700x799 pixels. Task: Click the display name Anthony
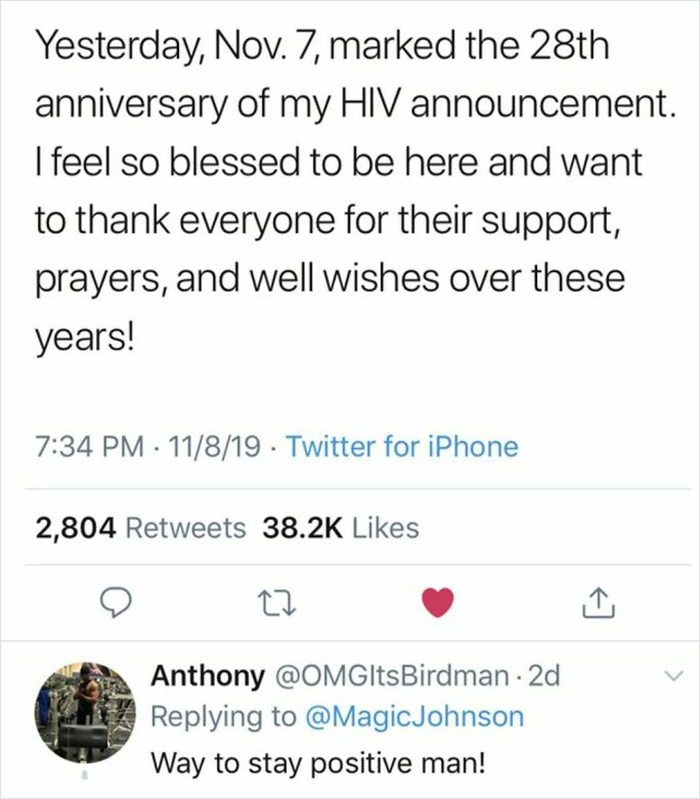tap(208, 676)
